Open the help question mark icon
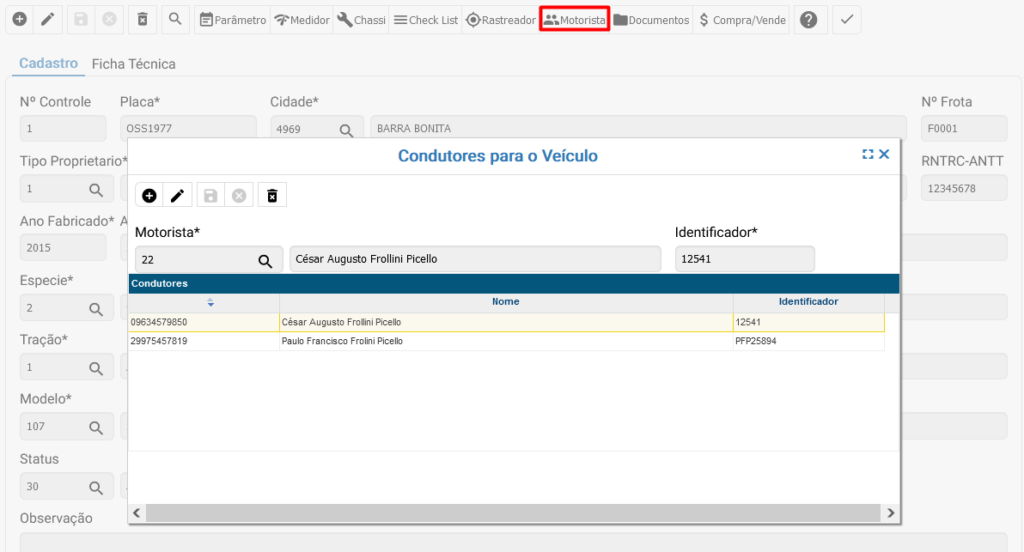Image resolution: width=1024 pixels, height=552 pixels. click(x=809, y=20)
